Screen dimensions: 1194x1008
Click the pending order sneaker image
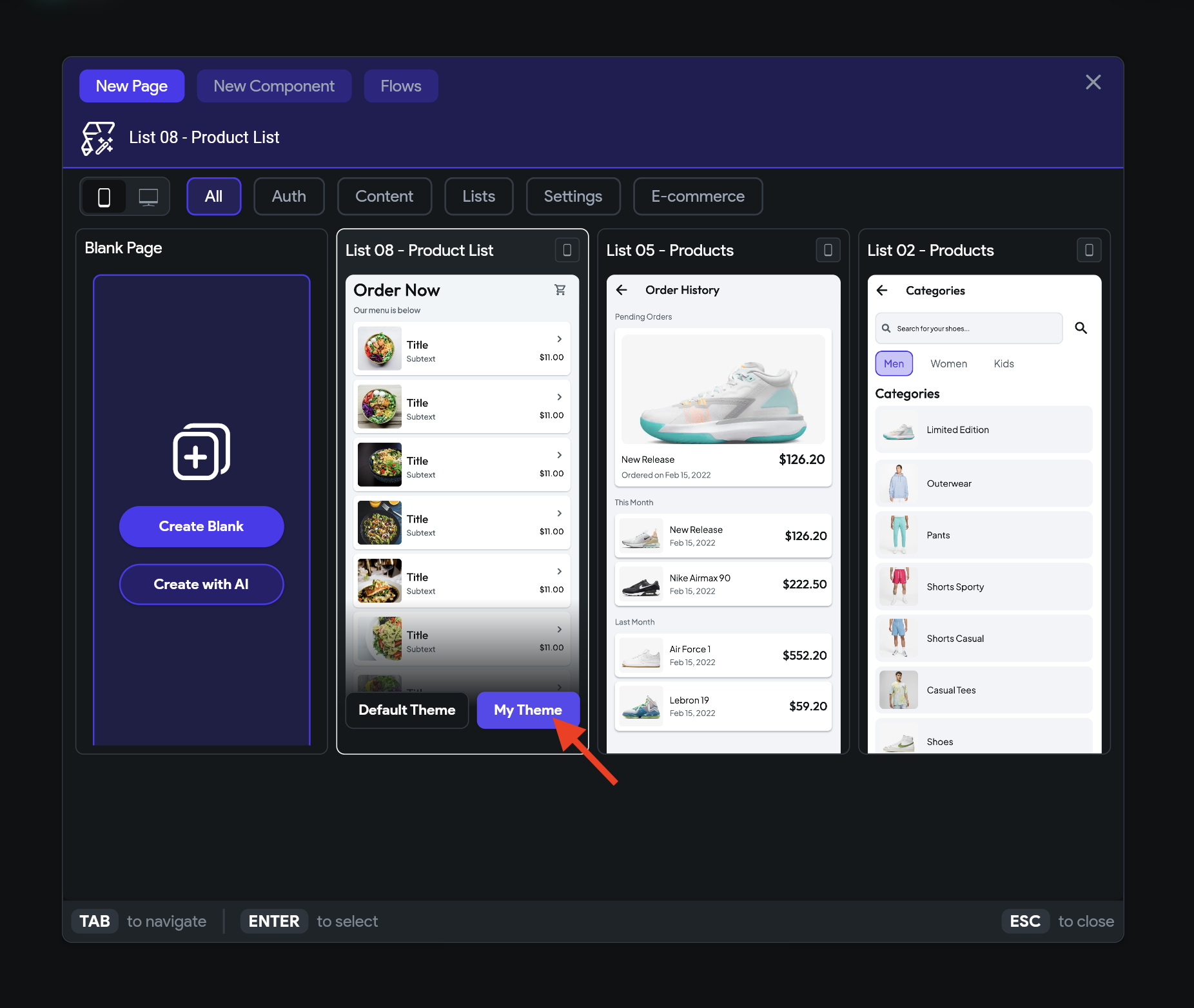tap(723, 389)
